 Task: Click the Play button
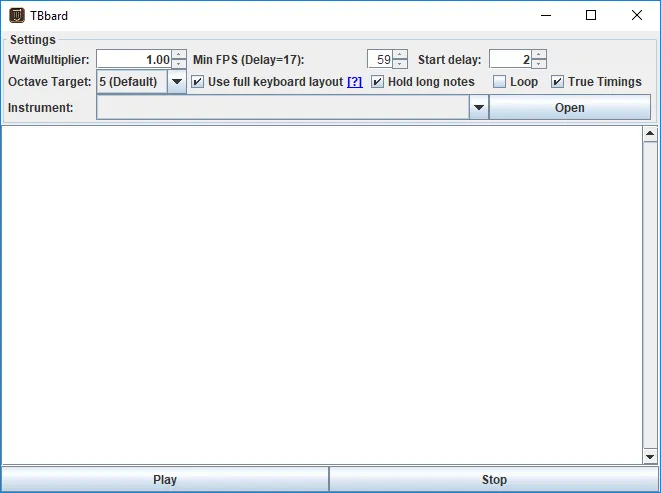click(x=165, y=480)
